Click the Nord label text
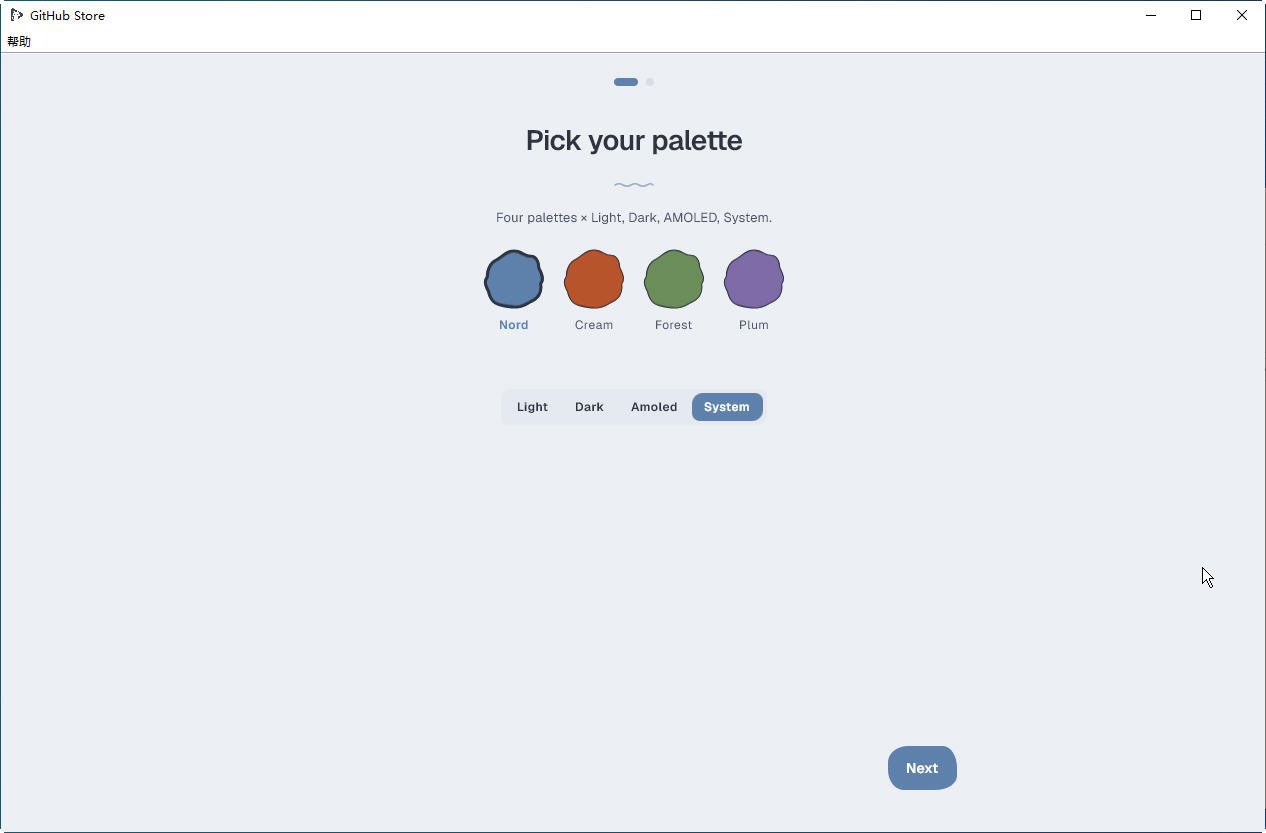The width and height of the screenshot is (1266, 833). pyautogui.click(x=514, y=325)
